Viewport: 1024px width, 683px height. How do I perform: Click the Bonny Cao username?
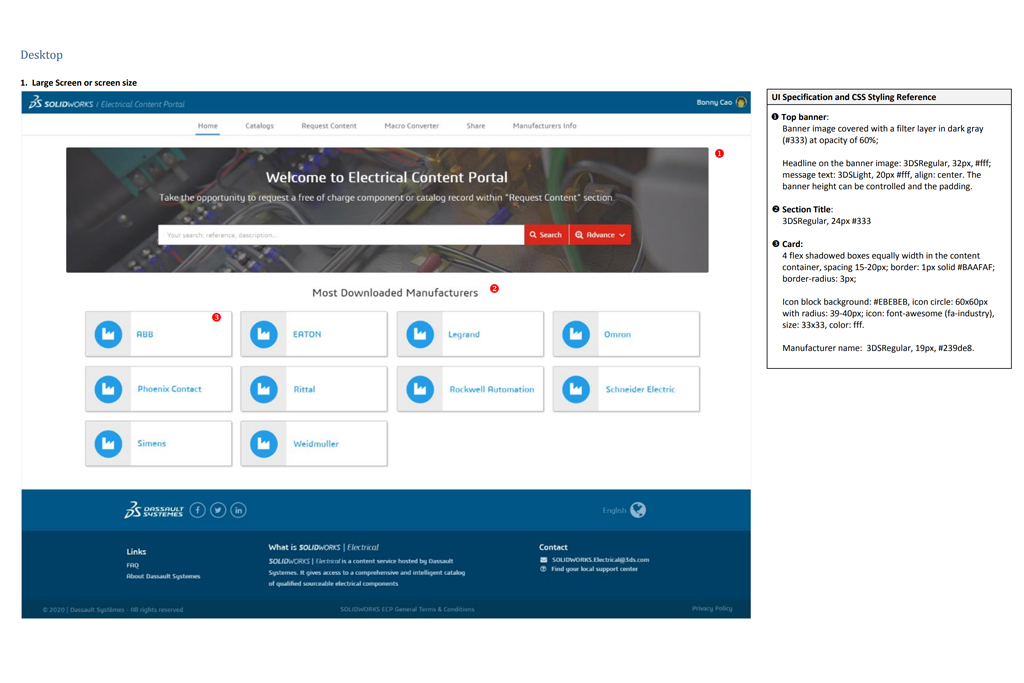coord(714,103)
